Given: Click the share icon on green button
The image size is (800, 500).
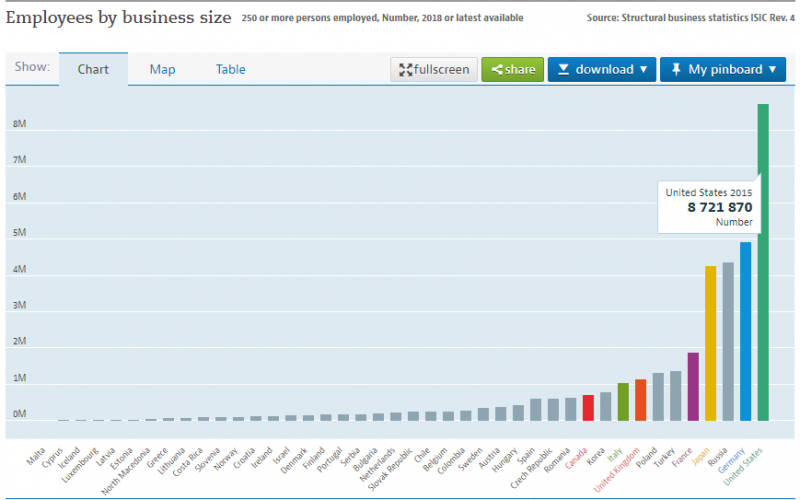Looking at the screenshot, I should 497,70.
